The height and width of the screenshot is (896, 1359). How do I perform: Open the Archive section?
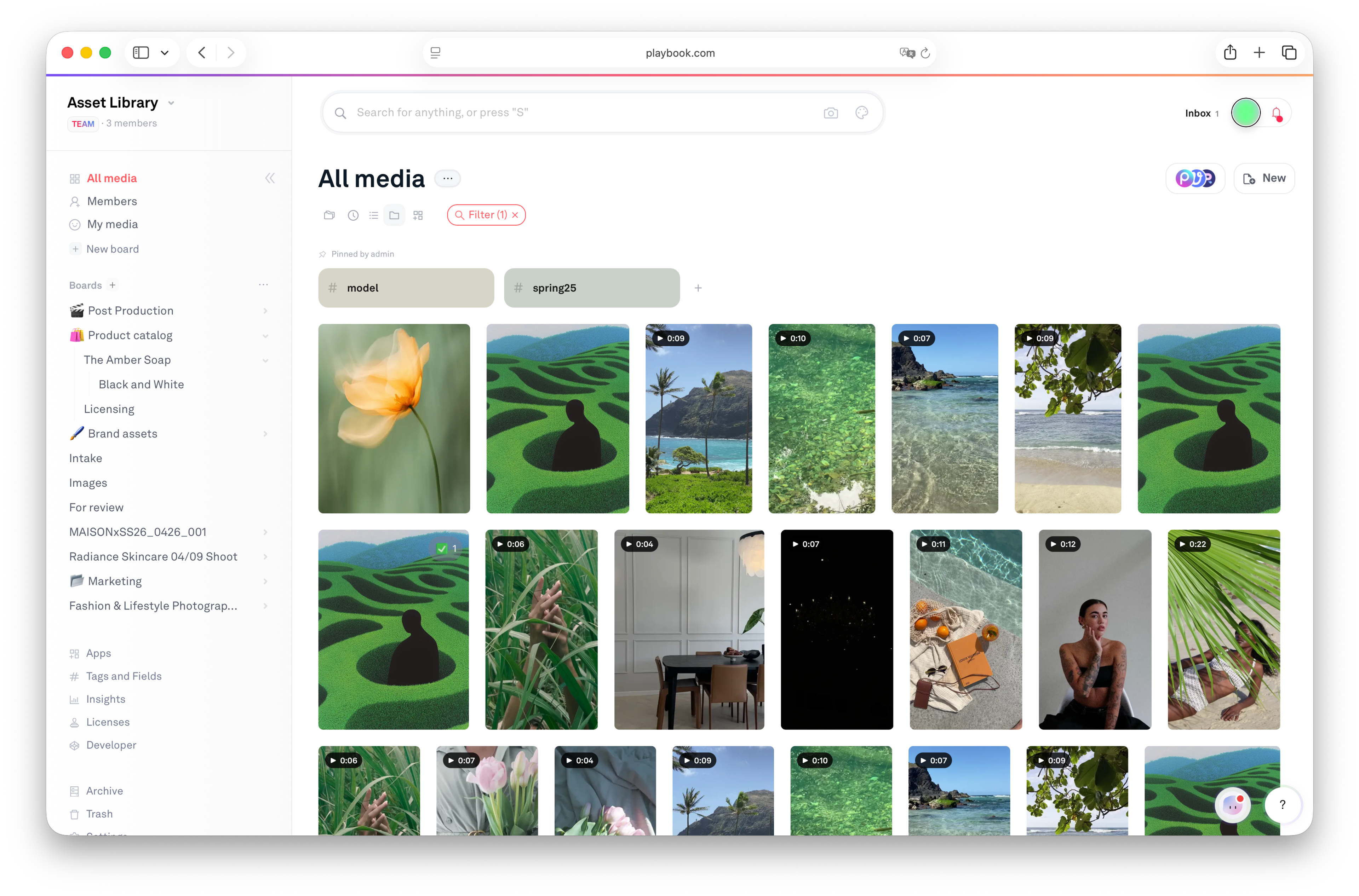104,791
